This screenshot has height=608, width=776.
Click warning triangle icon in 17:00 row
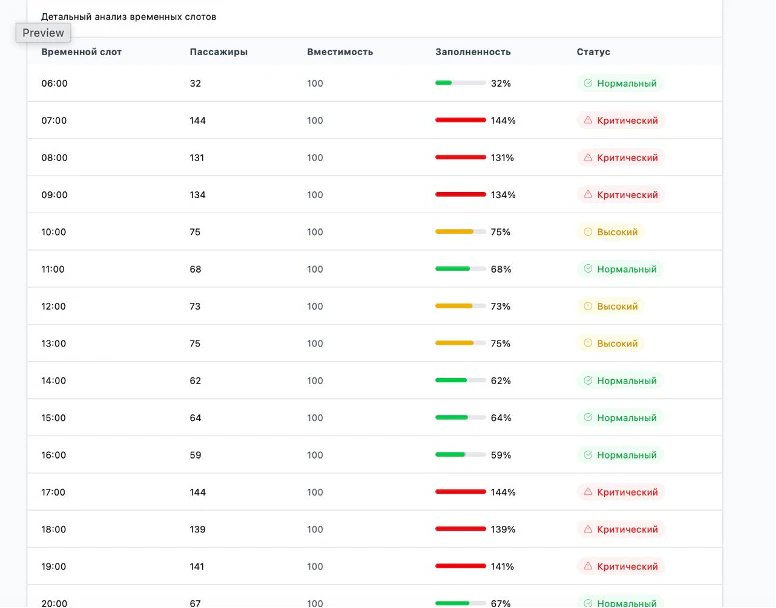pos(587,492)
